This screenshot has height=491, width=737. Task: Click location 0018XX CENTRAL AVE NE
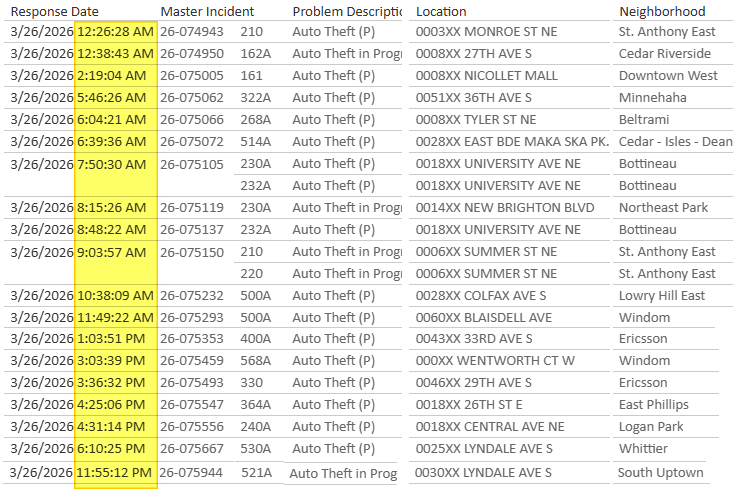click(x=490, y=427)
